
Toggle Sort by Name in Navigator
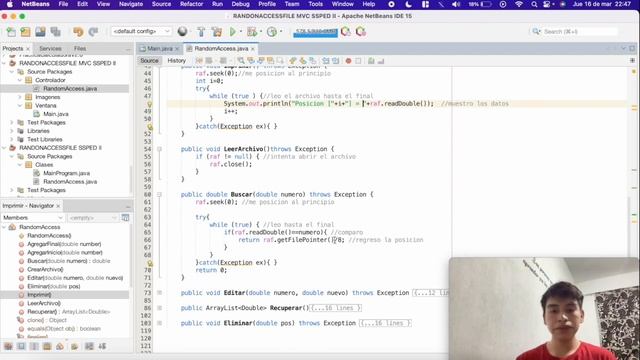tap(89, 346)
